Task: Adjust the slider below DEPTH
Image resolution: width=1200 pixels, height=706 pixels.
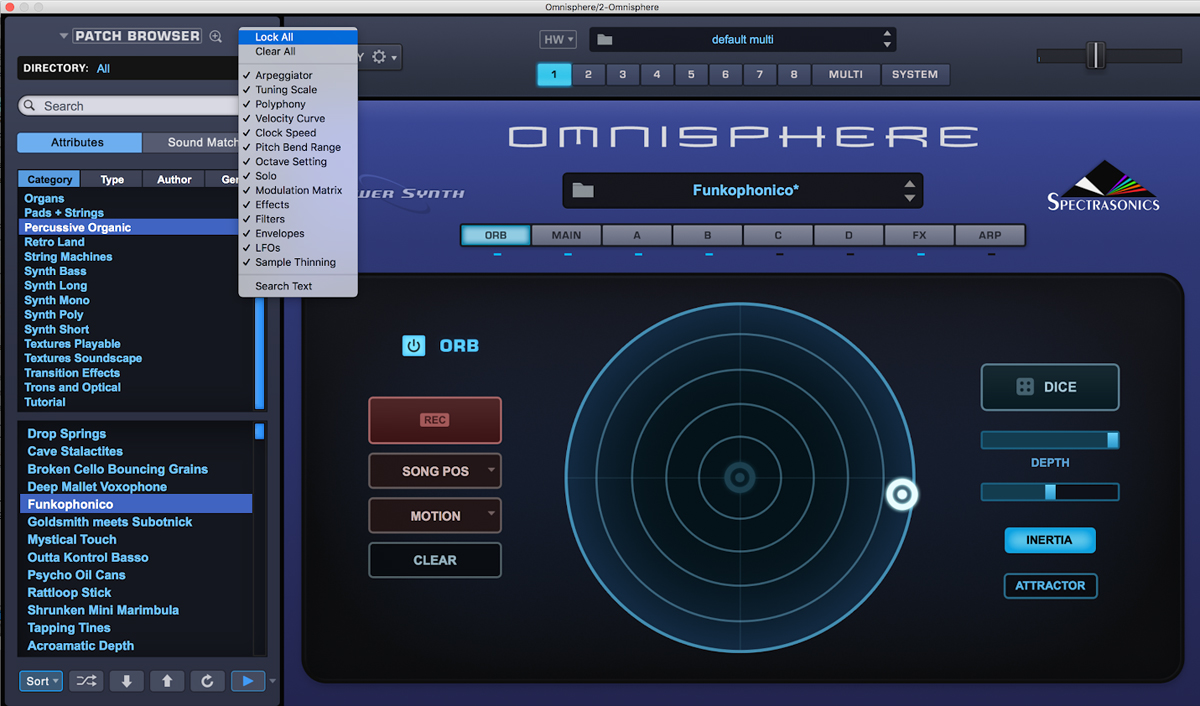Action: [x=1050, y=492]
